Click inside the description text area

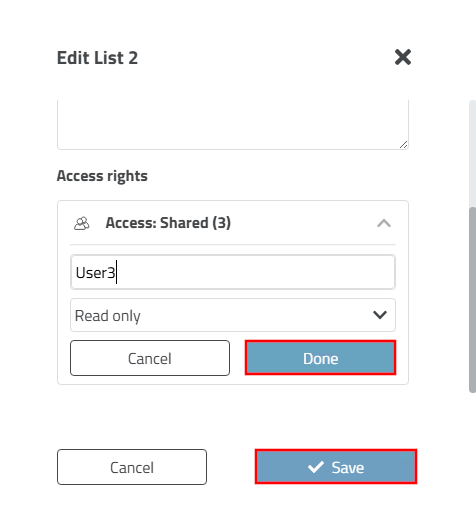[233, 125]
